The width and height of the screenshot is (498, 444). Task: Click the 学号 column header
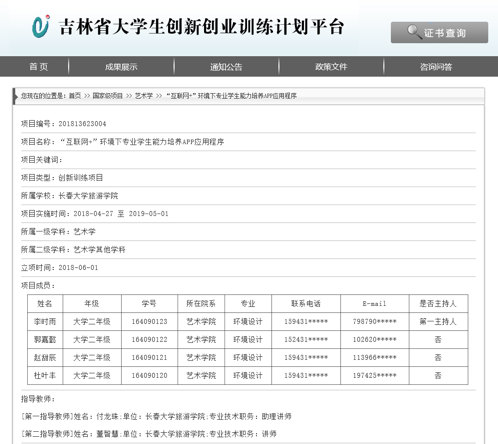pyautogui.click(x=149, y=303)
